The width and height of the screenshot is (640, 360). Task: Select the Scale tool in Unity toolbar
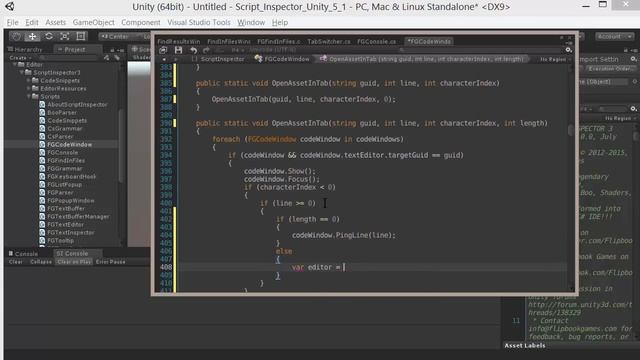pos(64,36)
